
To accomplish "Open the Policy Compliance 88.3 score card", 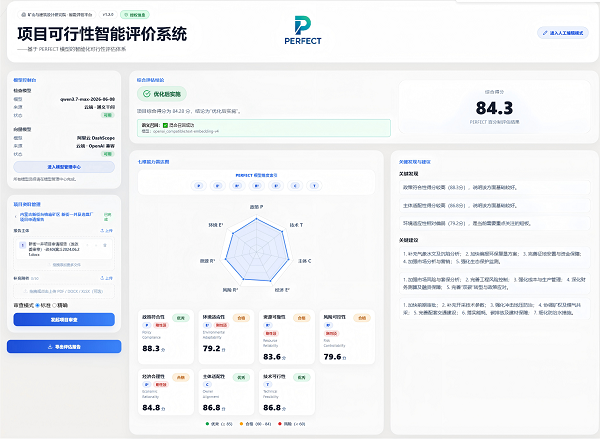I will click(x=166, y=337).
